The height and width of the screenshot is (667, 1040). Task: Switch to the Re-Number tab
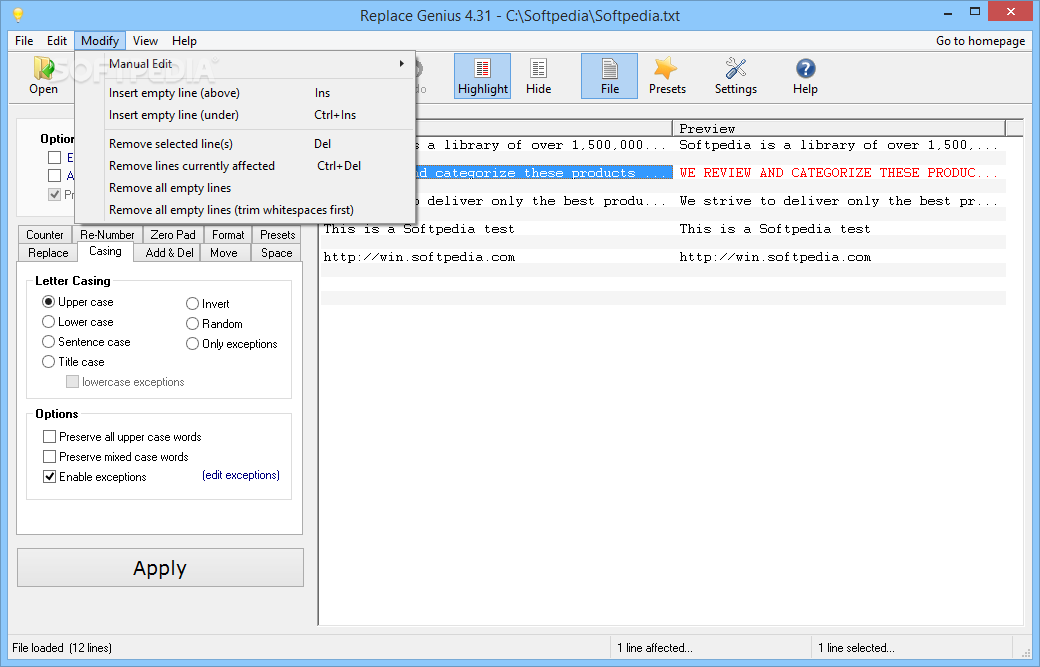107,235
